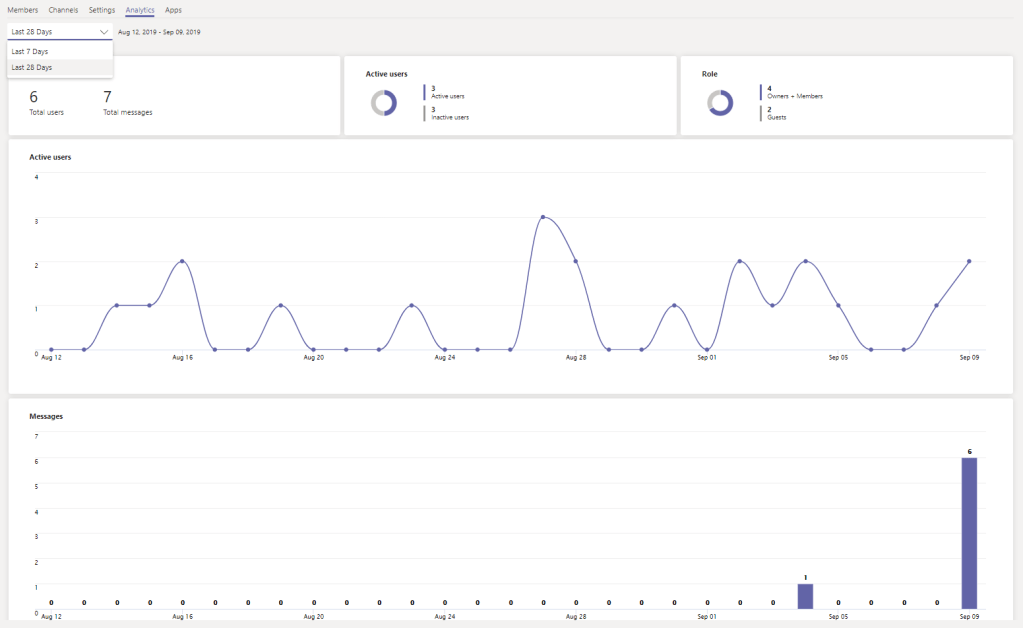Click the date range dropdown chevron arrow
Image resolution: width=1023 pixels, height=628 pixels.
point(104,32)
